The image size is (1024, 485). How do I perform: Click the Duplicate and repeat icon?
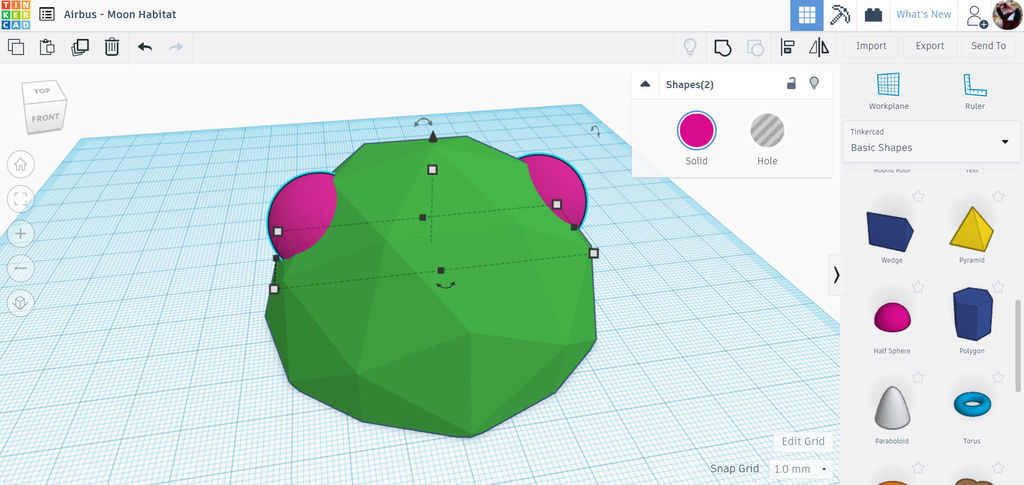click(80, 47)
